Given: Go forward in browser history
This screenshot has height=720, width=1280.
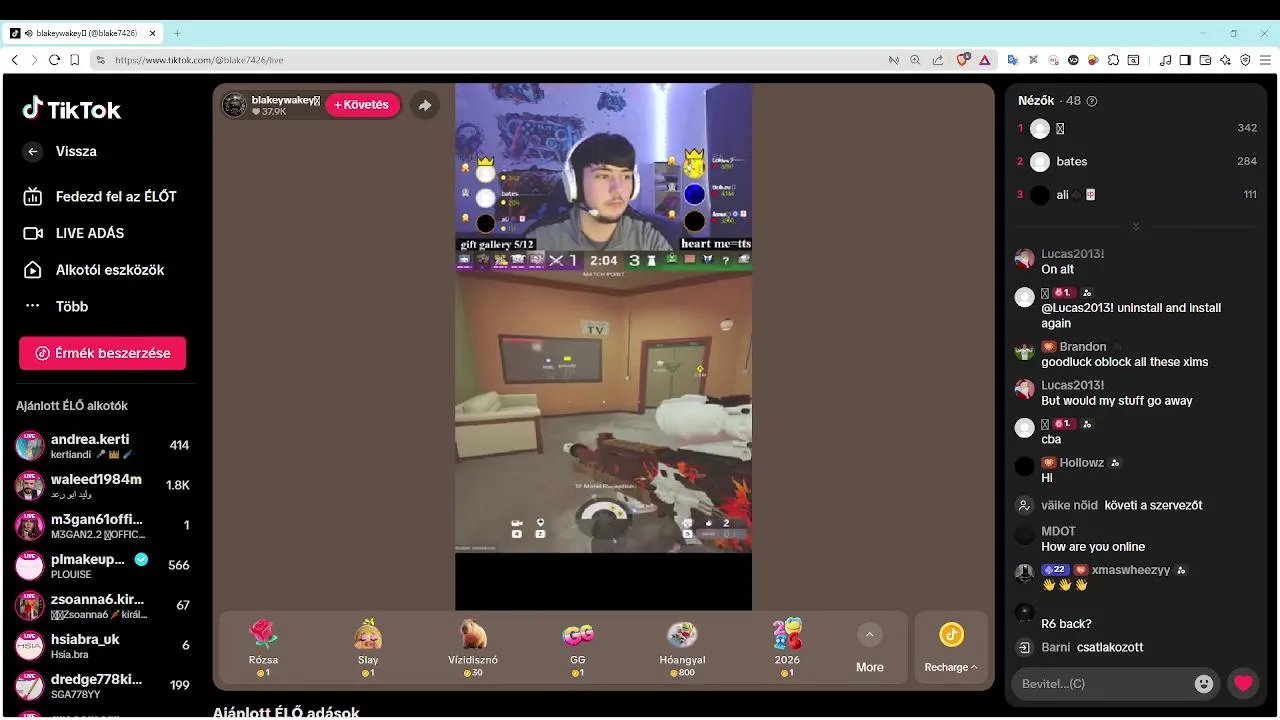Looking at the screenshot, I should 34,60.
